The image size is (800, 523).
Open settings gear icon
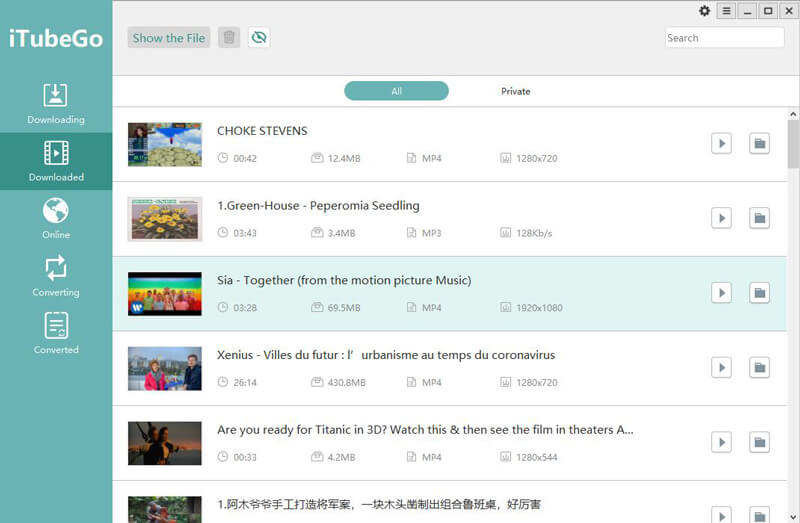pos(705,11)
